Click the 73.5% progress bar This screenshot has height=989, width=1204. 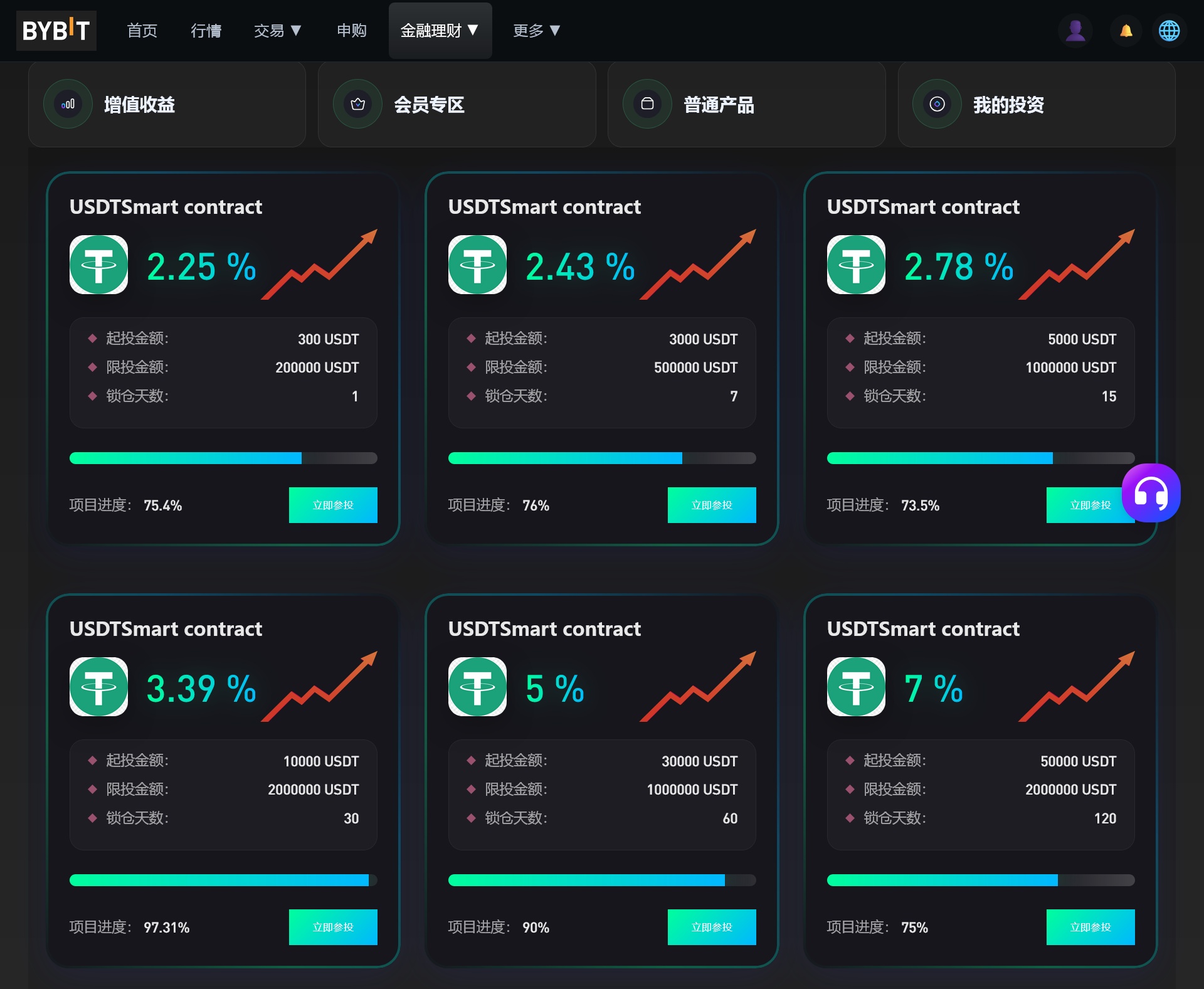tap(981, 458)
